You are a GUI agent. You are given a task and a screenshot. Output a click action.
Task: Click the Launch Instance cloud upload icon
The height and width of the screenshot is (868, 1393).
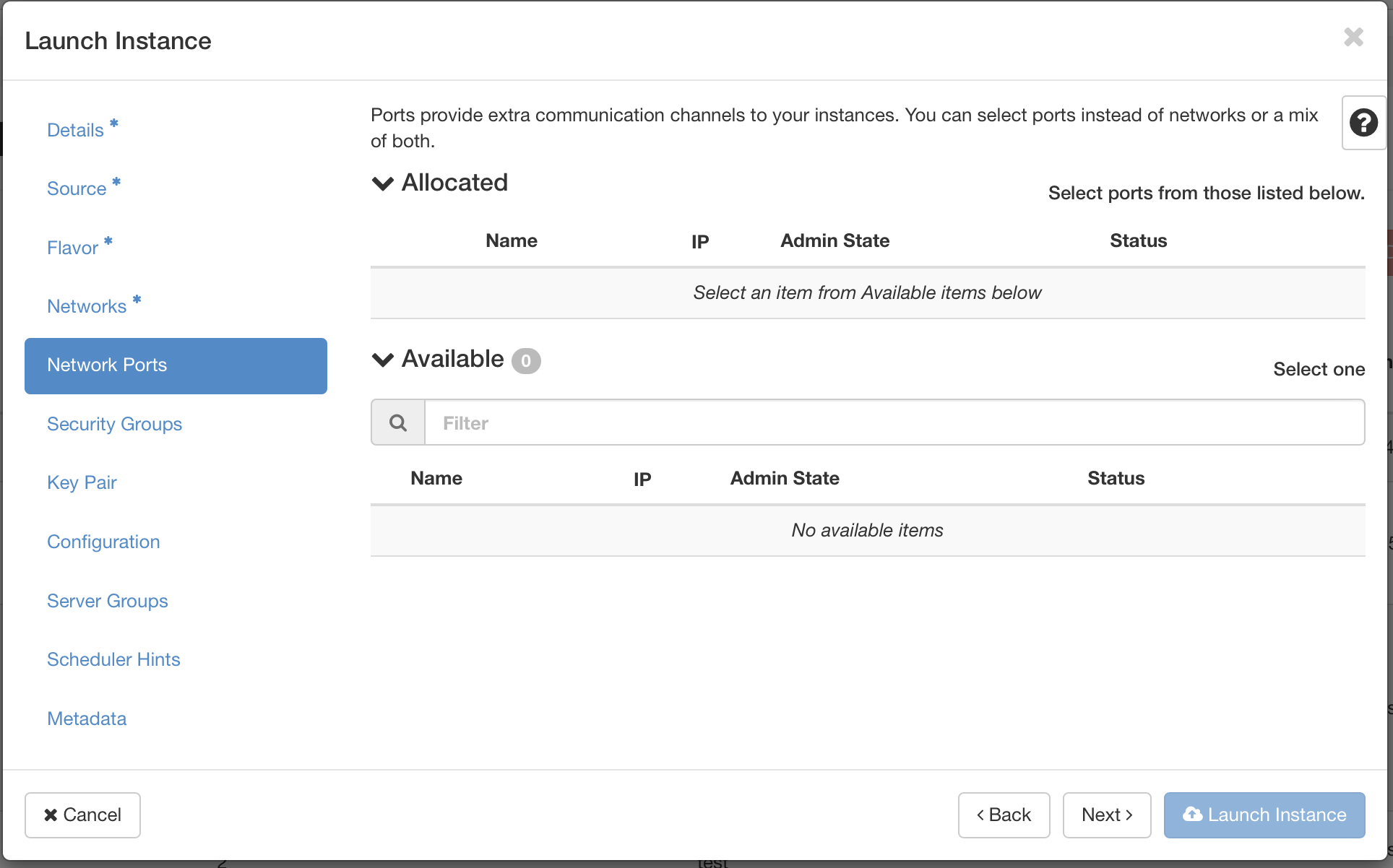[x=1191, y=815]
